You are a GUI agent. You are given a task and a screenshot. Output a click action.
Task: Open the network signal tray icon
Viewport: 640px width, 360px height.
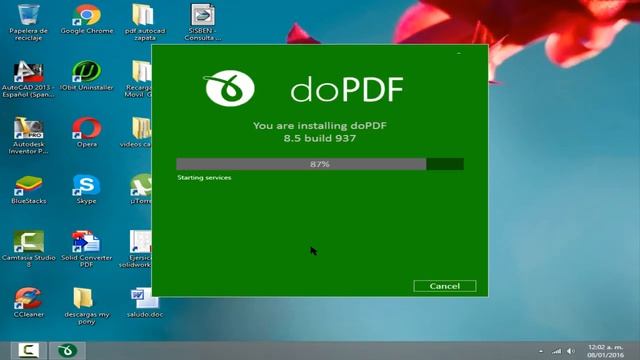click(x=557, y=351)
